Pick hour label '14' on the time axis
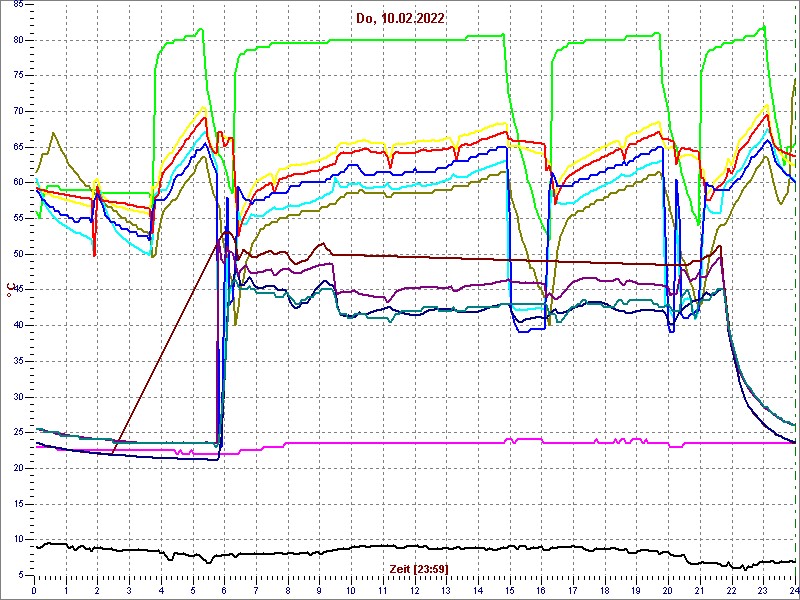 tap(478, 590)
